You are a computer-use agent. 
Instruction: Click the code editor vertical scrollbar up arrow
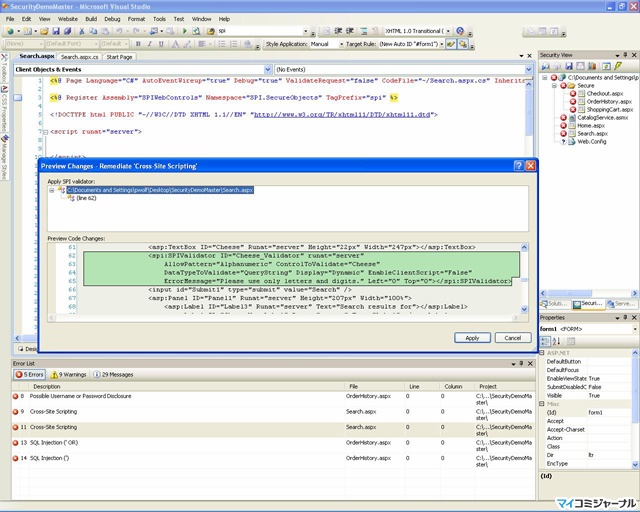coord(528,84)
